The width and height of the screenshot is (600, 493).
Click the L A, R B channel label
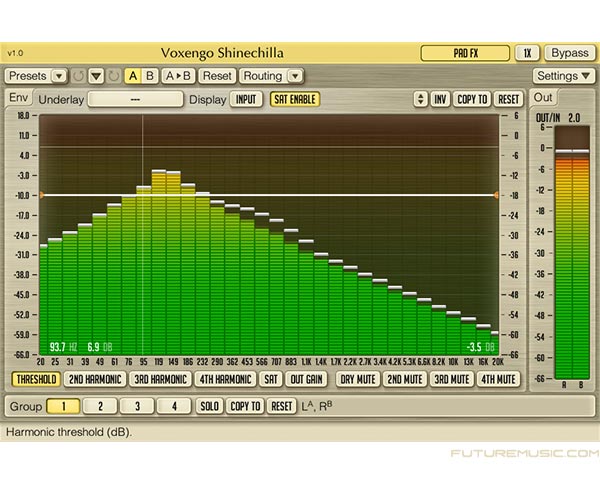click(317, 406)
